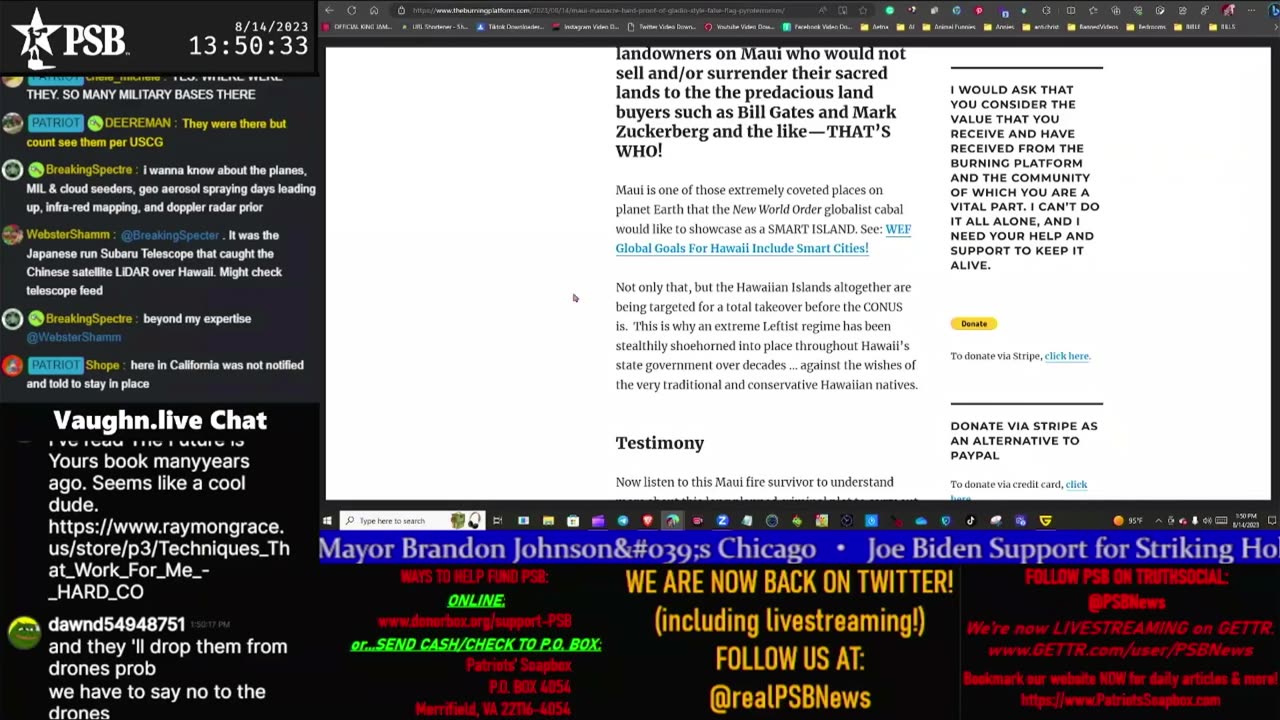Open volume control in system tray

[1207, 520]
